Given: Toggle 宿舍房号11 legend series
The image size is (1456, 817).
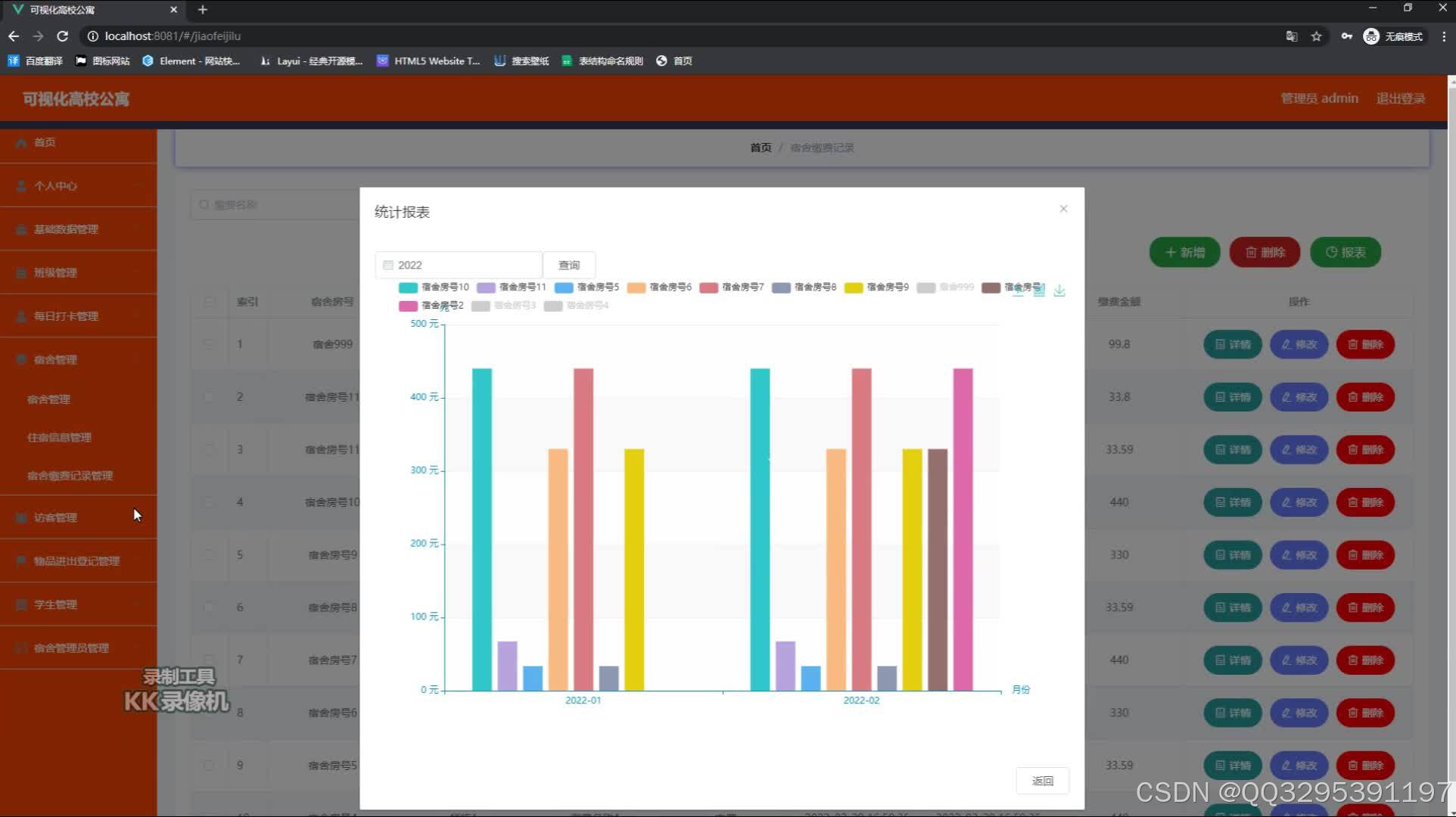Looking at the screenshot, I should 512,287.
